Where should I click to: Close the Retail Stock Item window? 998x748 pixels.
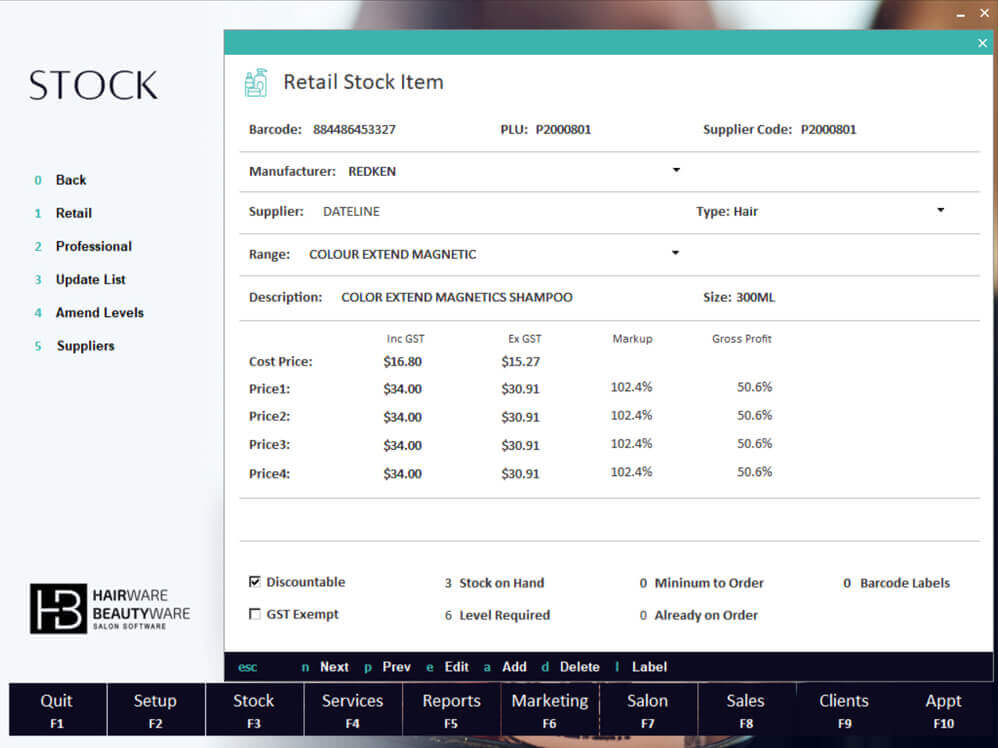coord(981,43)
